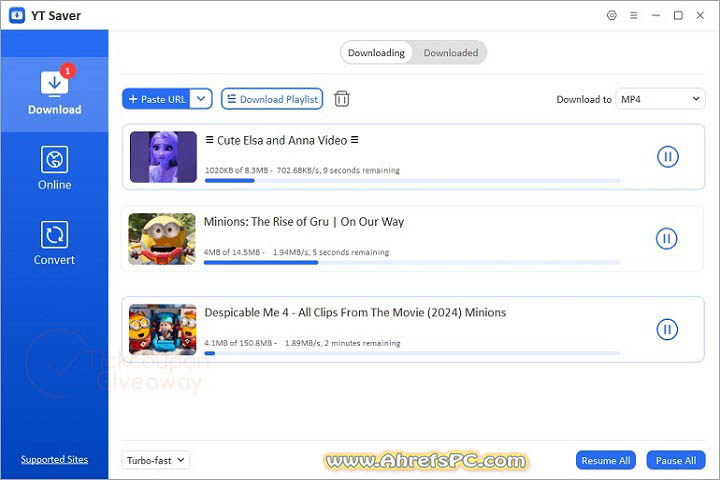Switch to the Downloading tab
The width and height of the screenshot is (720, 480).
tap(377, 53)
